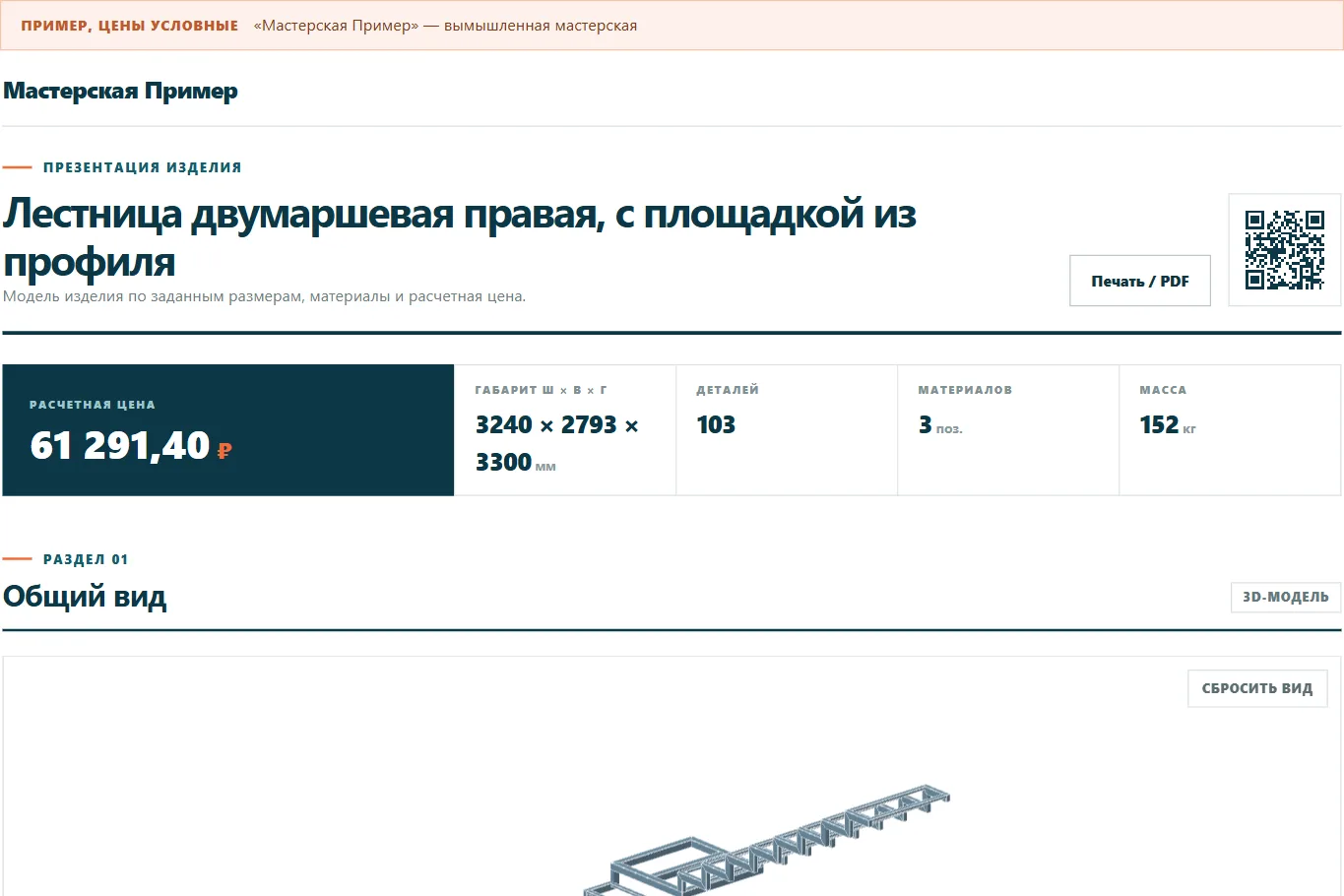Click the Лестница двумаршевая правая product title
The height and width of the screenshot is (896, 1344).
[460, 237]
